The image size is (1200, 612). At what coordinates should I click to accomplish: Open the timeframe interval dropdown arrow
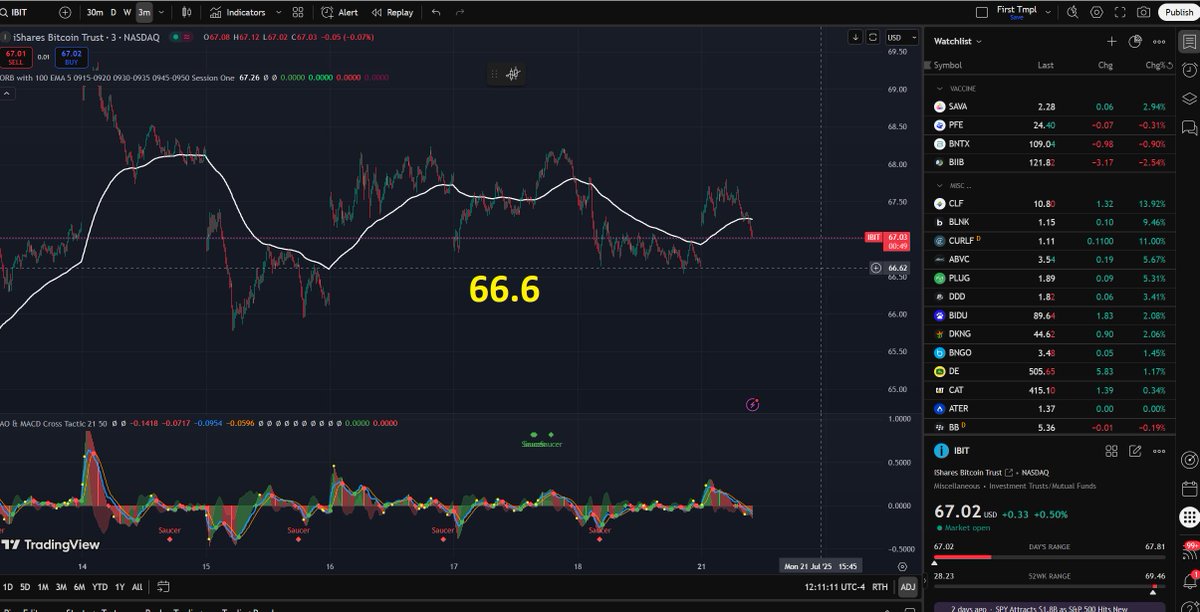160,12
